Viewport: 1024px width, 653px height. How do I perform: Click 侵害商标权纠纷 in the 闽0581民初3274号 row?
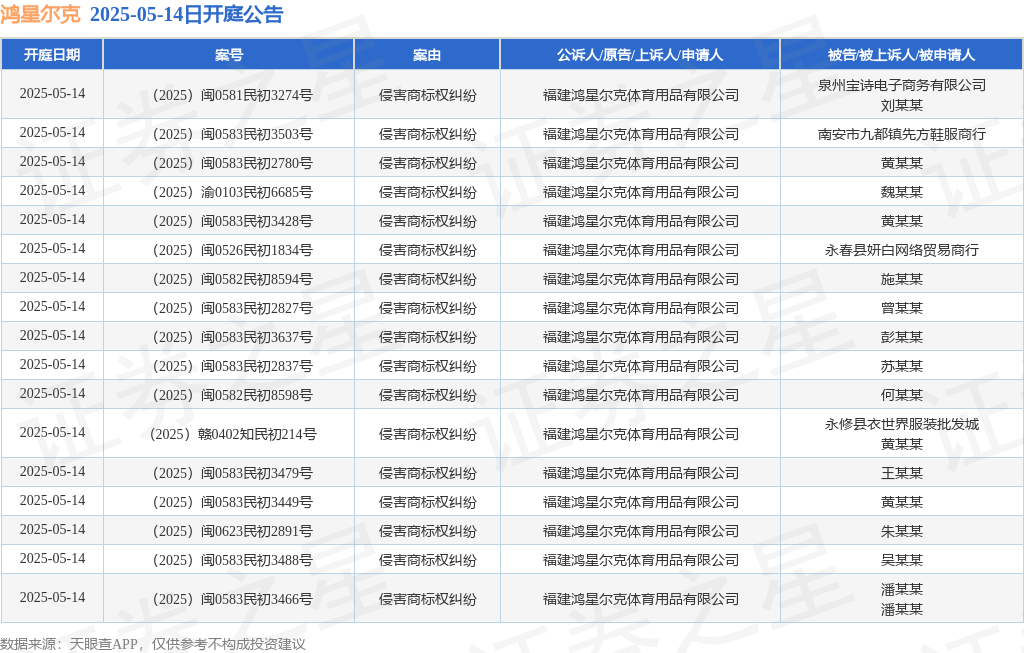[x=428, y=95]
